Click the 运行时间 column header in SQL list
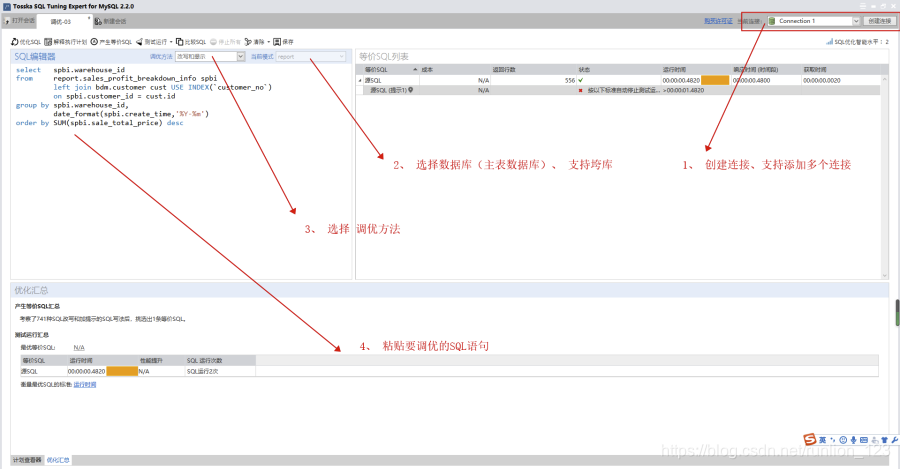This screenshot has width=900, height=469. pyautogui.click(x=696, y=69)
